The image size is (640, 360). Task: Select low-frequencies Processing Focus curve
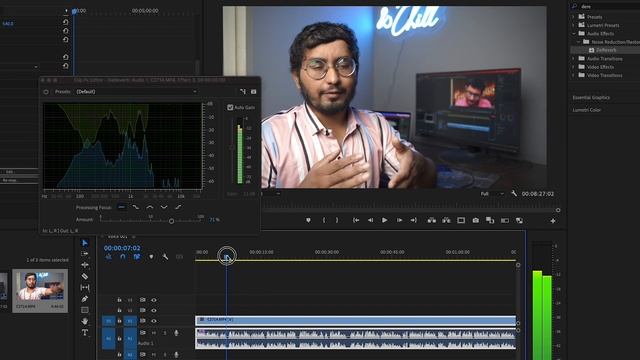[136, 207]
